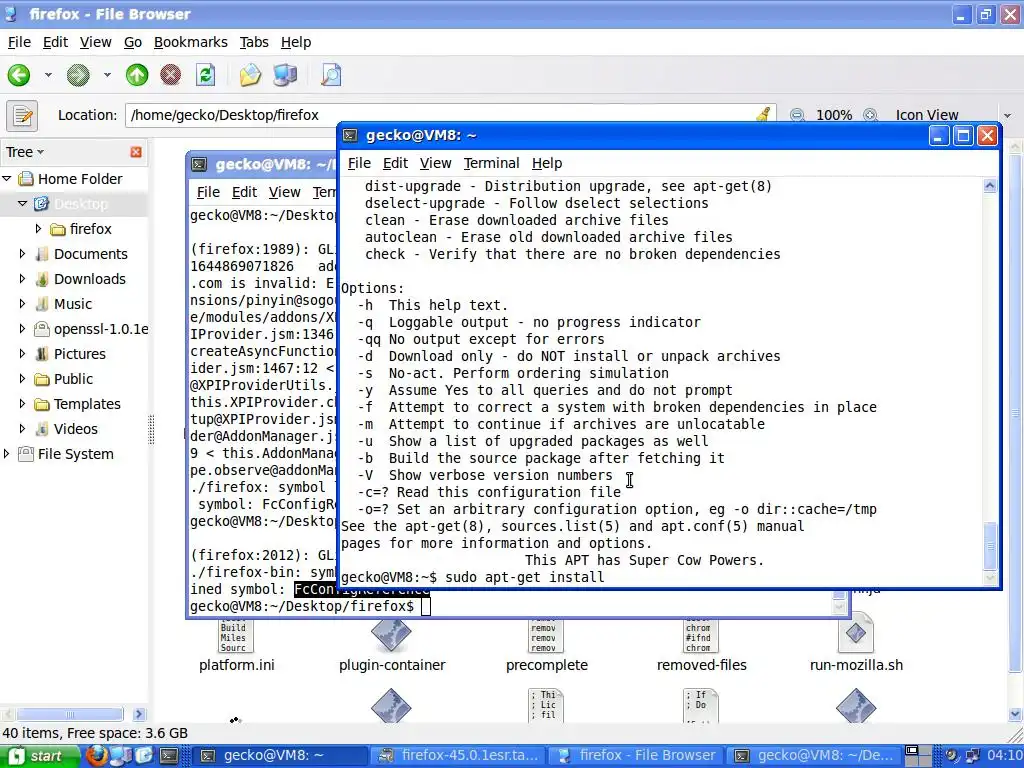The height and width of the screenshot is (768, 1024).
Task: Reload the current folder
Action: pyautogui.click(x=206, y=75)
